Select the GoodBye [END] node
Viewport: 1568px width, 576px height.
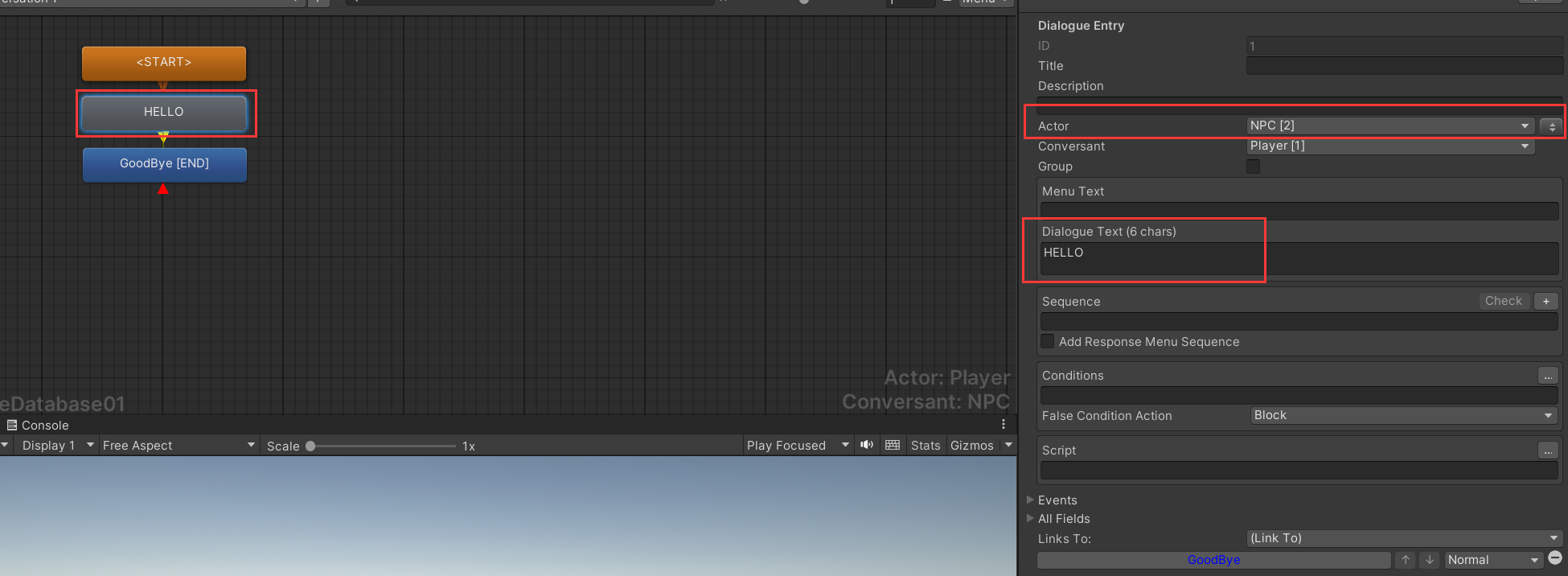pyautogui.click(x=164, y=163)
